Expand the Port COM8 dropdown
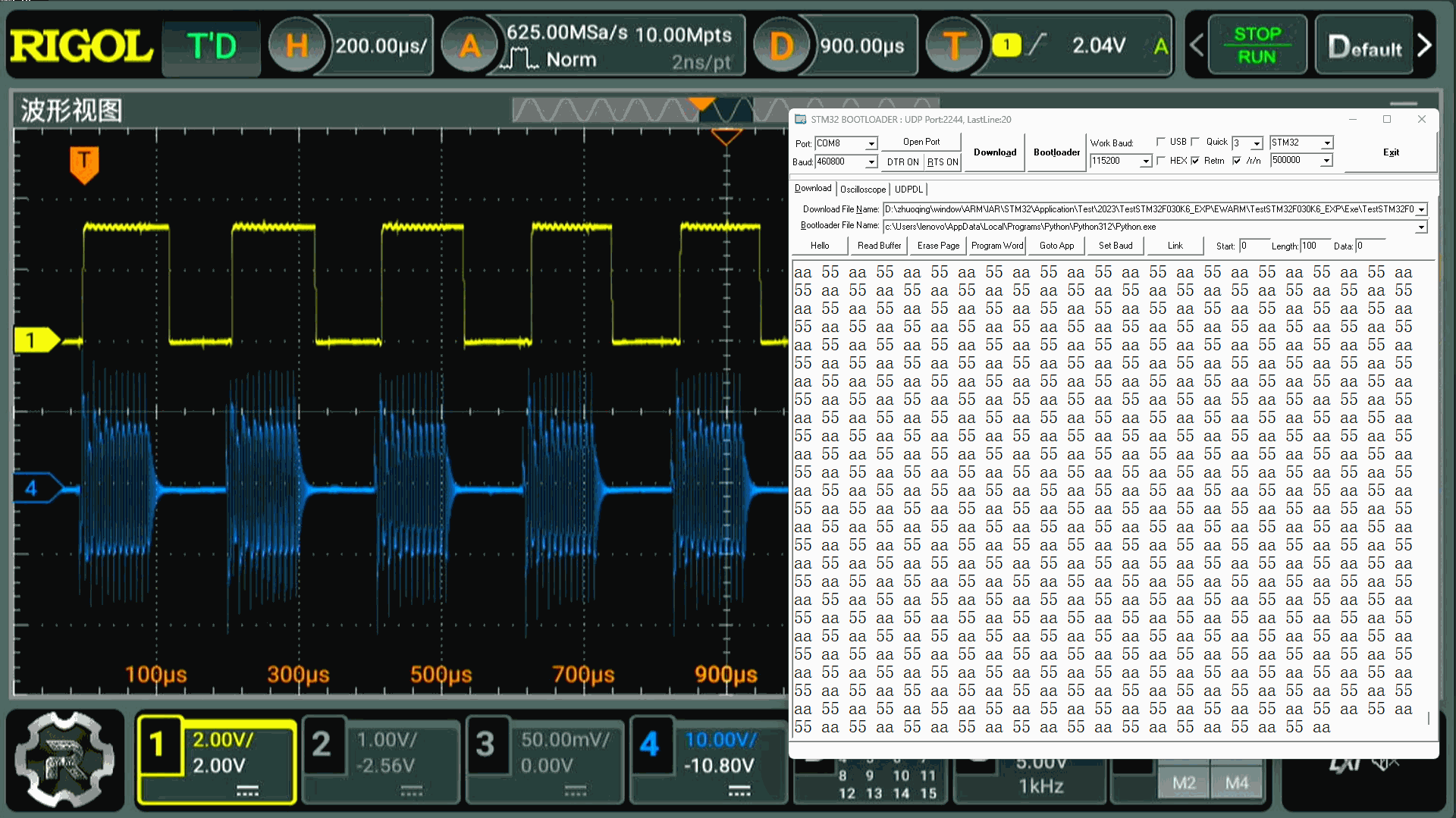 pos(871,143)
